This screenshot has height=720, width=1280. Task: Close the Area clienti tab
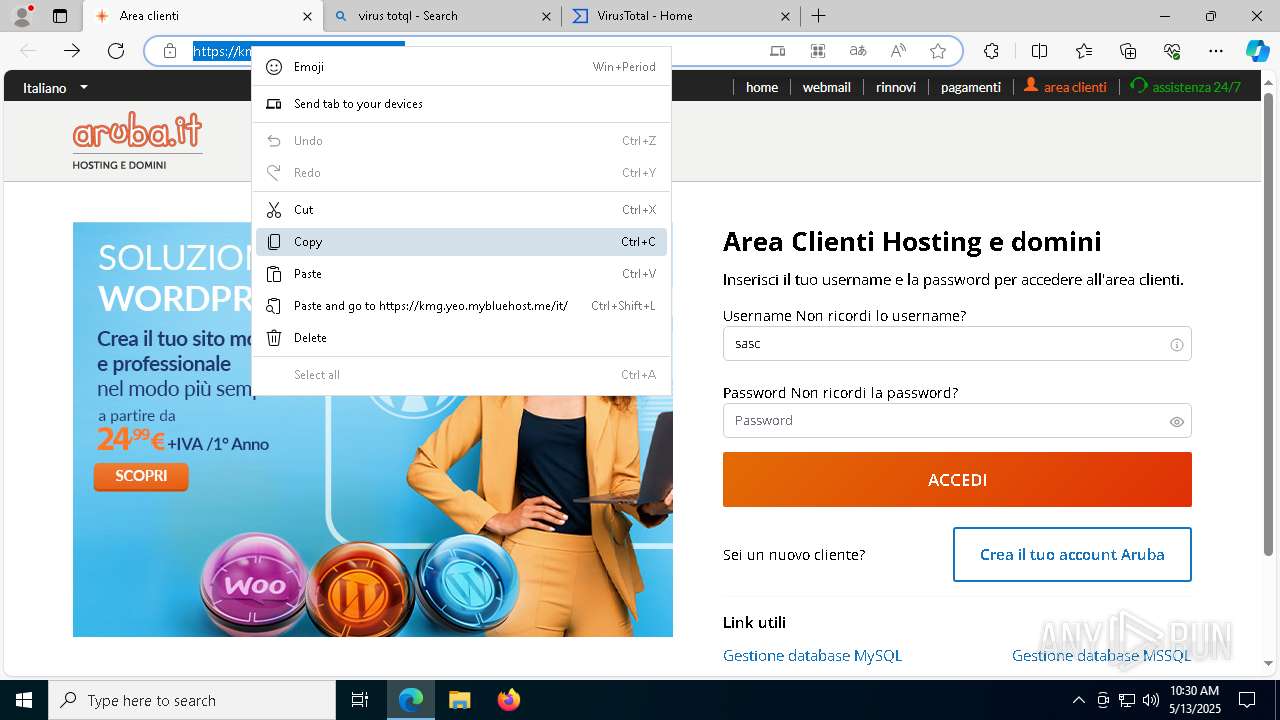coord(307,16)
